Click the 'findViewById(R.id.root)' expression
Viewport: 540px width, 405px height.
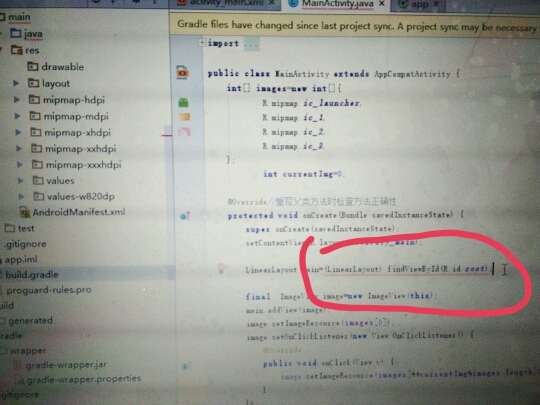(438, 268)
